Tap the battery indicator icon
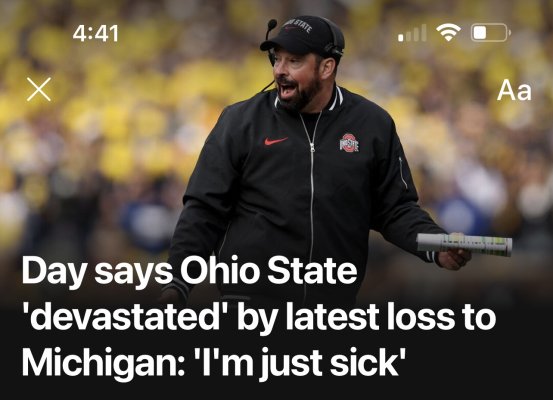The width and height of the screenshot is (553, 400). pyautogui.click(x=491, y=32)
